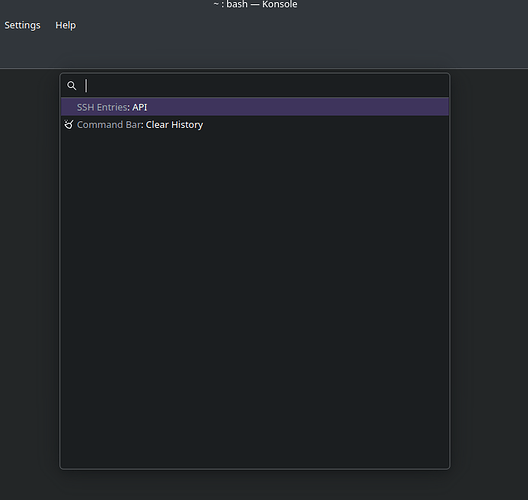Click the Clear History broom icon

69,125
